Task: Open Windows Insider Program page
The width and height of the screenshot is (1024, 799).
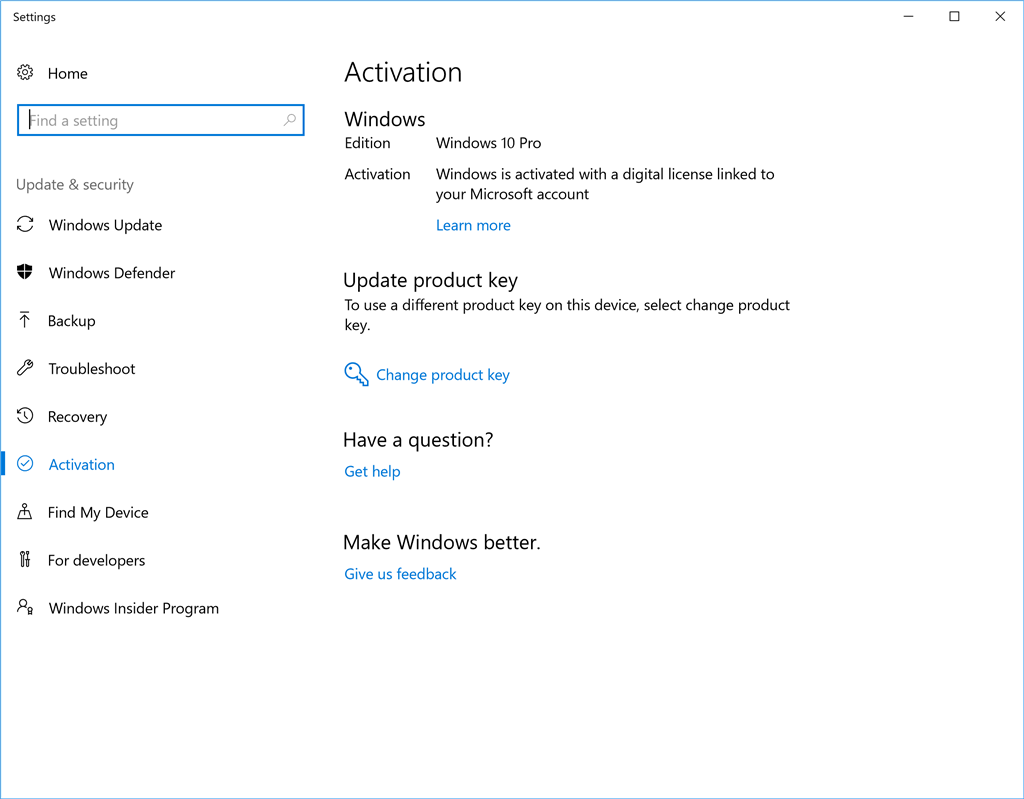Action: (134, 608)
